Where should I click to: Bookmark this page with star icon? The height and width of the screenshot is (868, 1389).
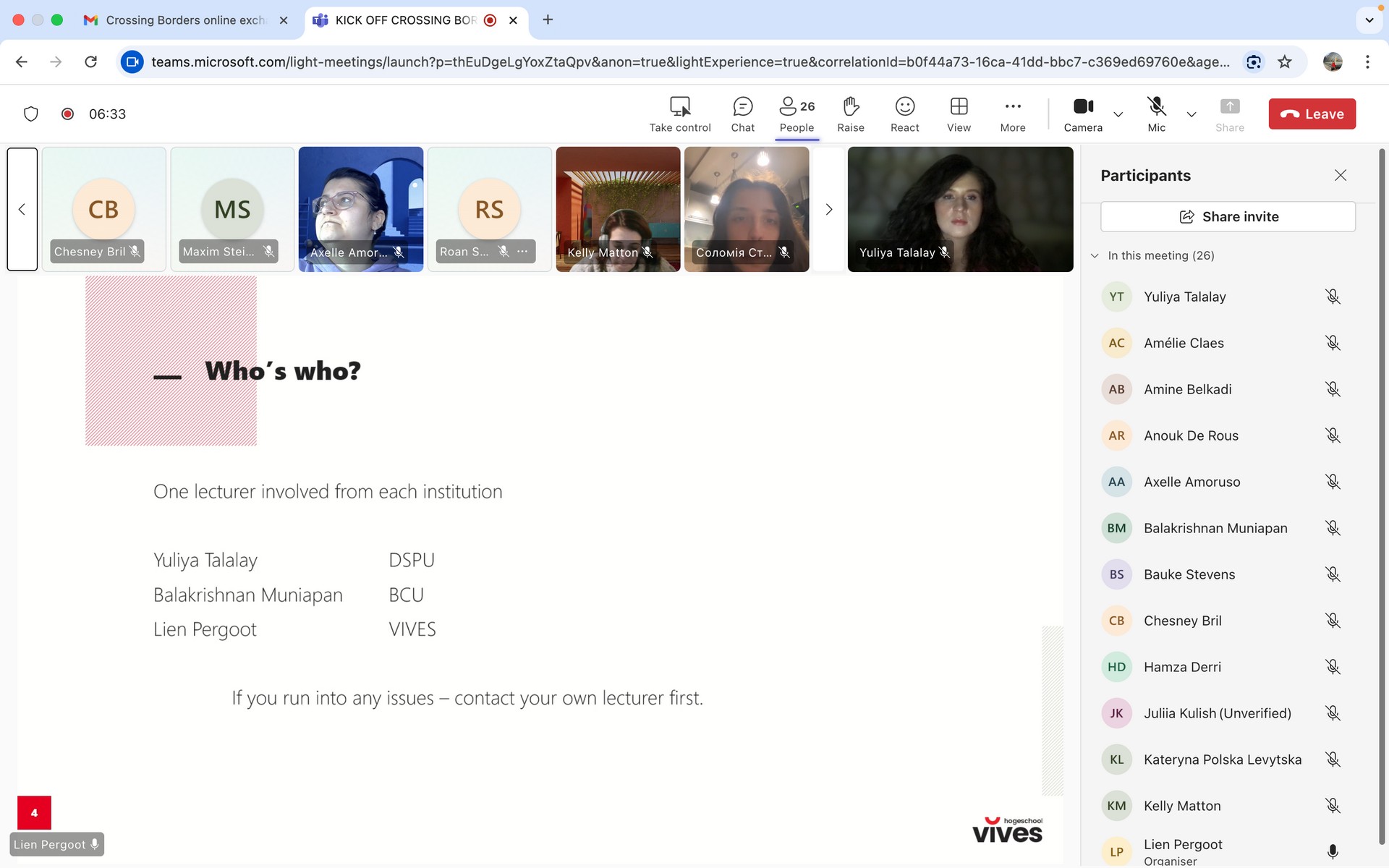coord(1284,62)
